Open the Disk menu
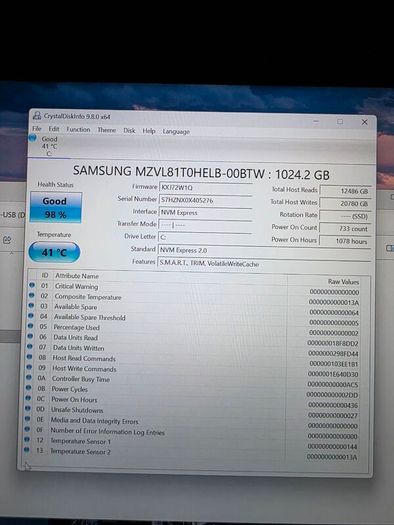Viewport: 394px width, 525px height. click(129, 131)
